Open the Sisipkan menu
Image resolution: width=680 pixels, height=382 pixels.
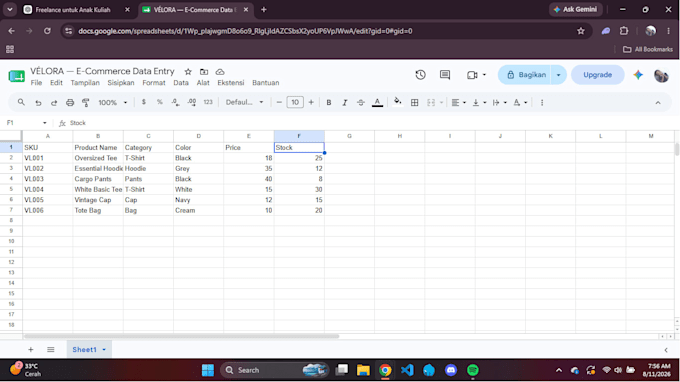point(121,83)
